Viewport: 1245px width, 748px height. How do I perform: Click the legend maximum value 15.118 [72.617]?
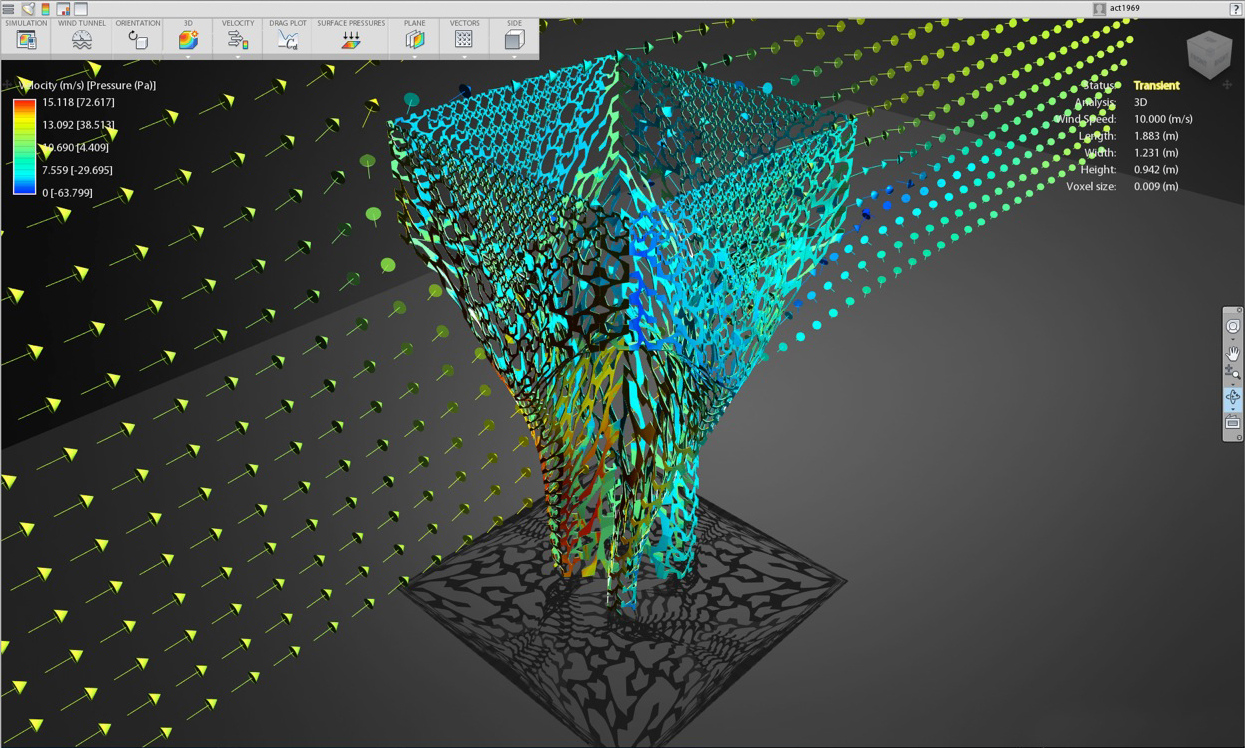78,102
